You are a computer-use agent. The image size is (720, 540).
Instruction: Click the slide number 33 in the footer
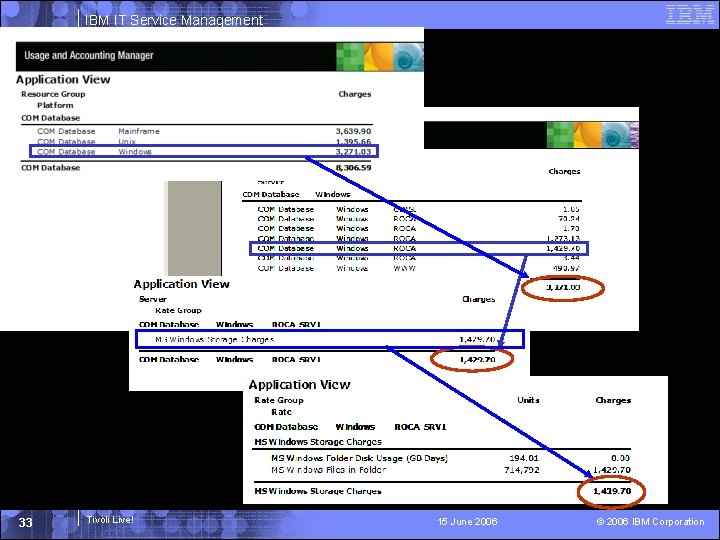coord(26,523)
